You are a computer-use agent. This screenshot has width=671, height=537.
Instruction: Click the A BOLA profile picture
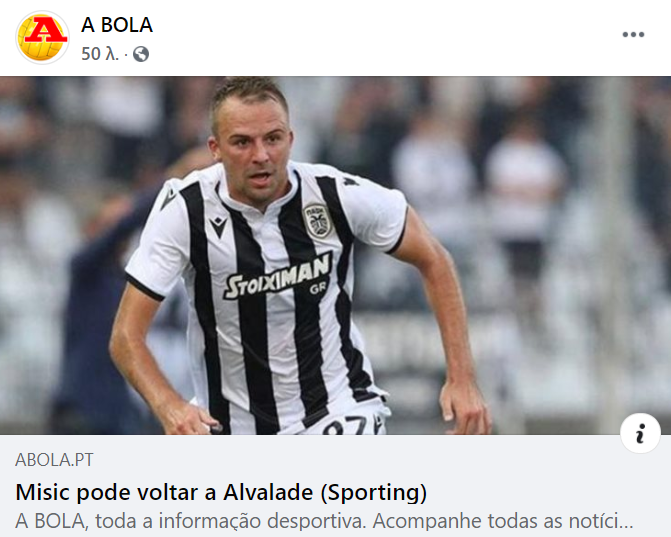point(42,37)
